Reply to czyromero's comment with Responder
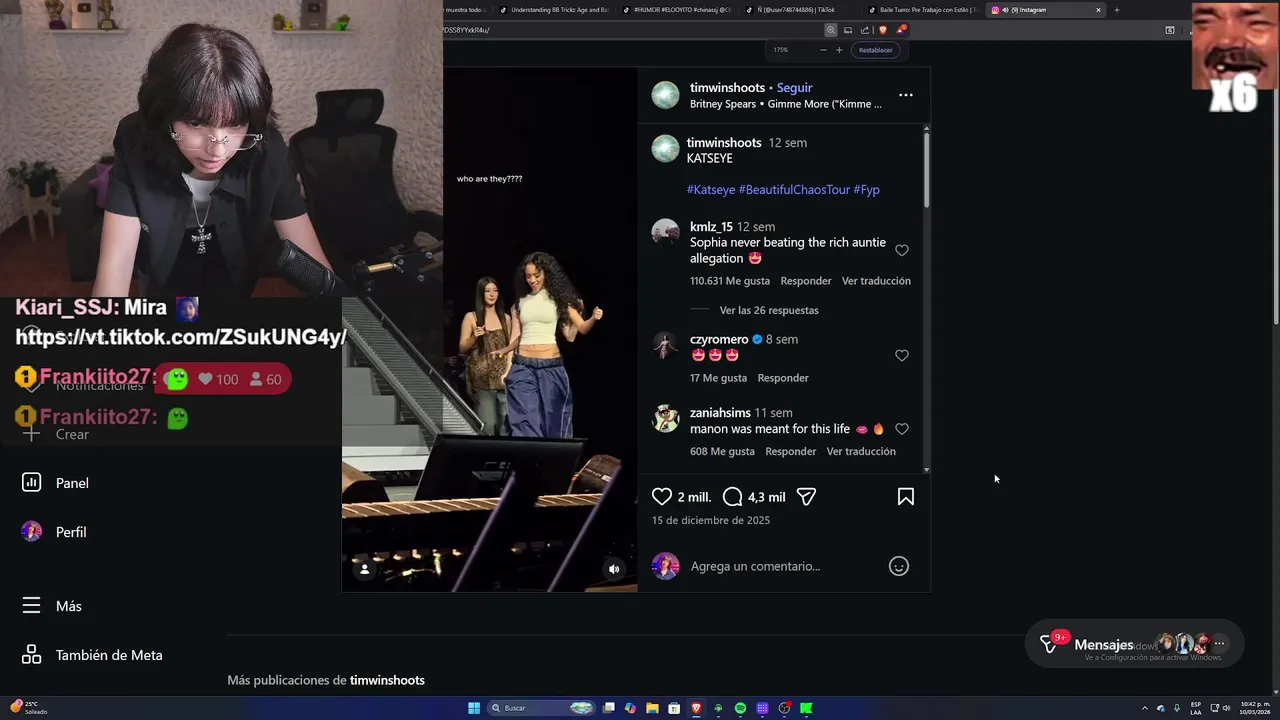Screen dimensions: 1280x720 click(783, 378)
